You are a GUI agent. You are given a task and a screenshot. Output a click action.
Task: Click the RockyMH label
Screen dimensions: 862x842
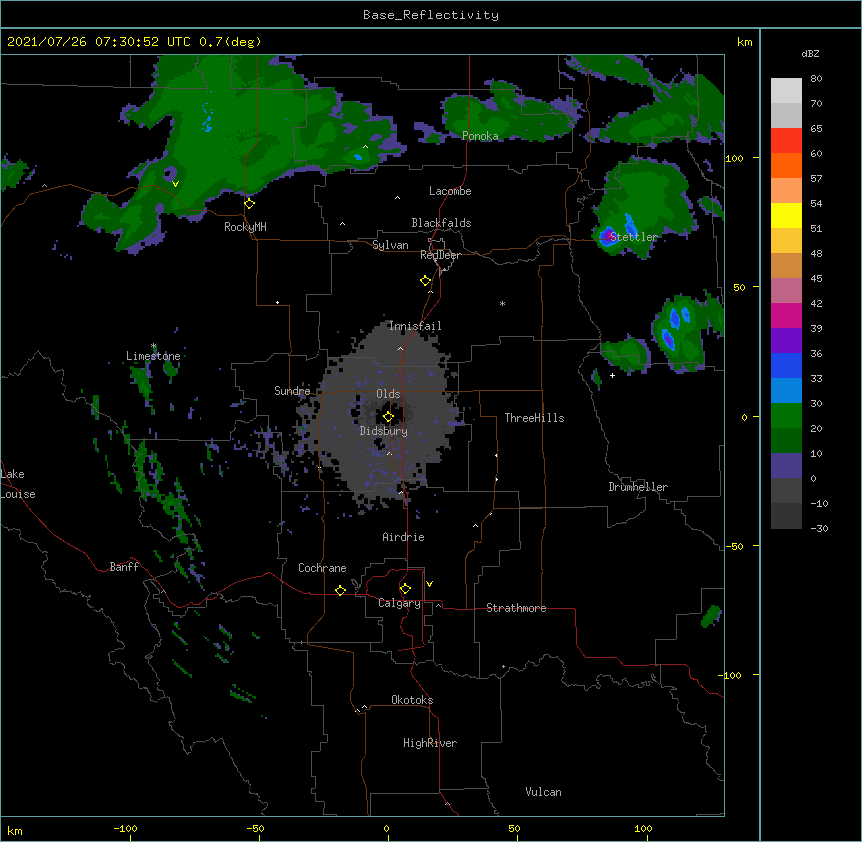coord(245,227)
